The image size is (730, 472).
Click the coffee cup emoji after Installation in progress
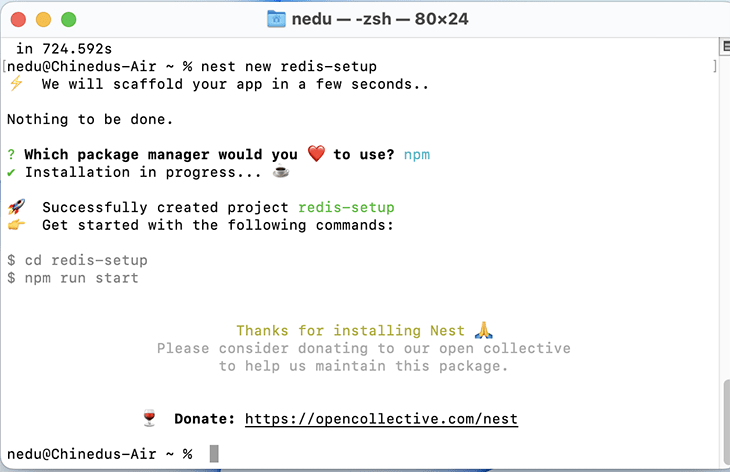tap(281, 172)
